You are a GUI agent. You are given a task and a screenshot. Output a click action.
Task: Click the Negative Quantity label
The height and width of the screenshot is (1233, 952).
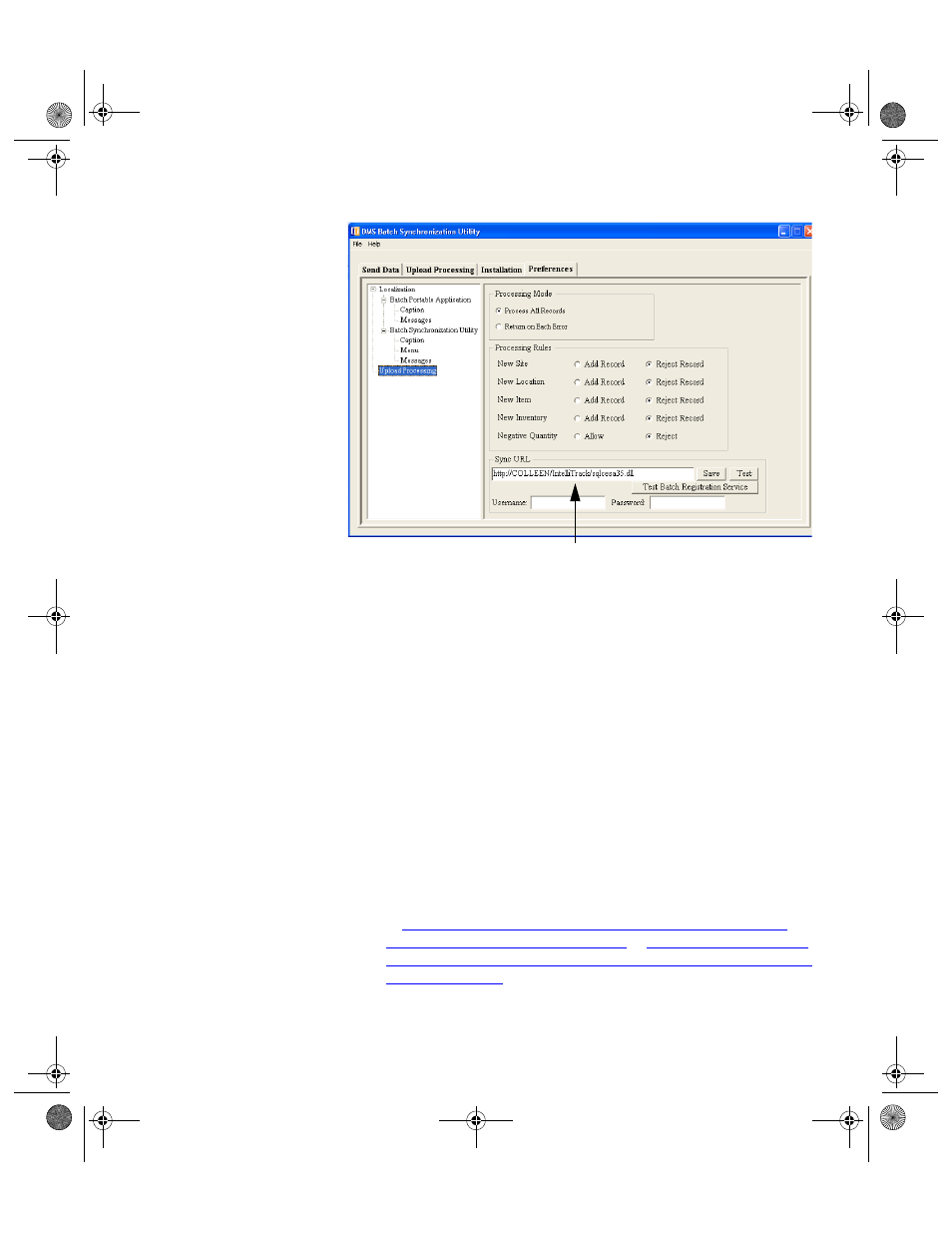pyautogui.click(x=527, y=436)
